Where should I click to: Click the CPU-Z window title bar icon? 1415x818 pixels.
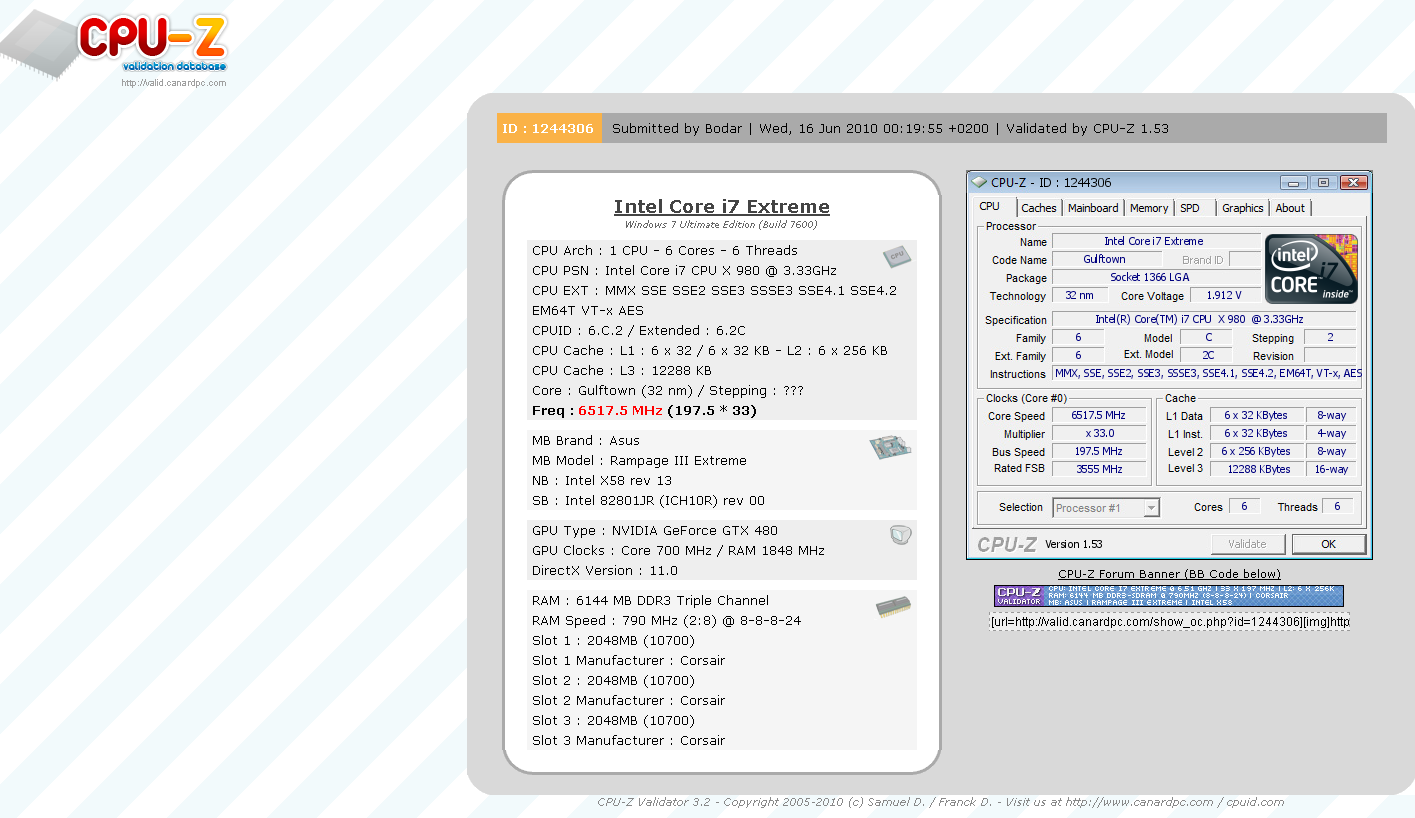(979, 183)
